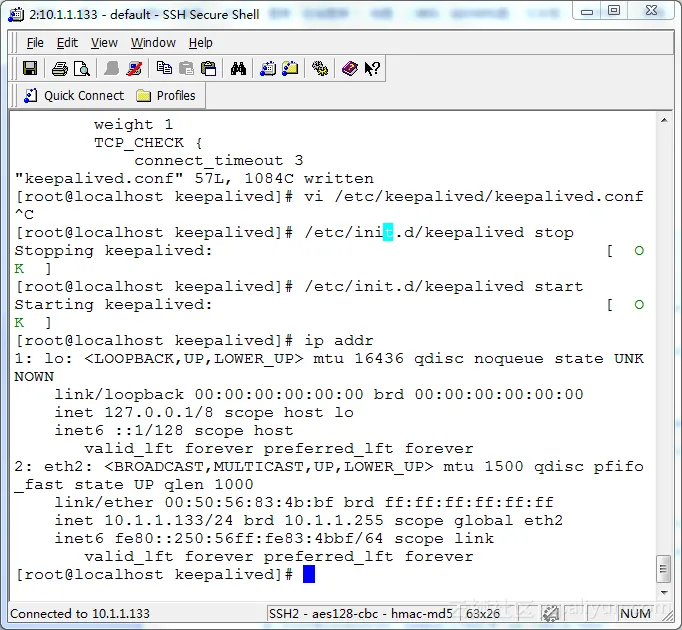Viewport: 682px width, 630px height.
Task: Minimize the SSH Secure Shell window
Action: [x=587, y=11]
